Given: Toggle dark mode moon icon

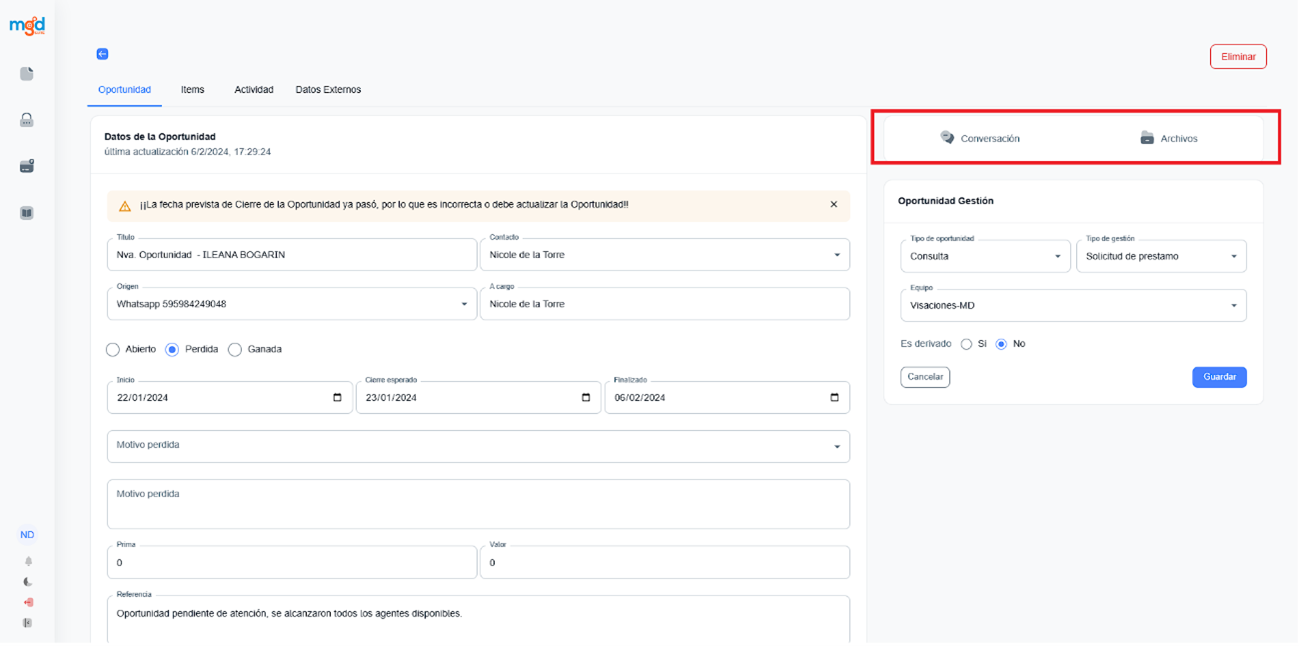Looking at the screenshot, I should click(28, 582).
